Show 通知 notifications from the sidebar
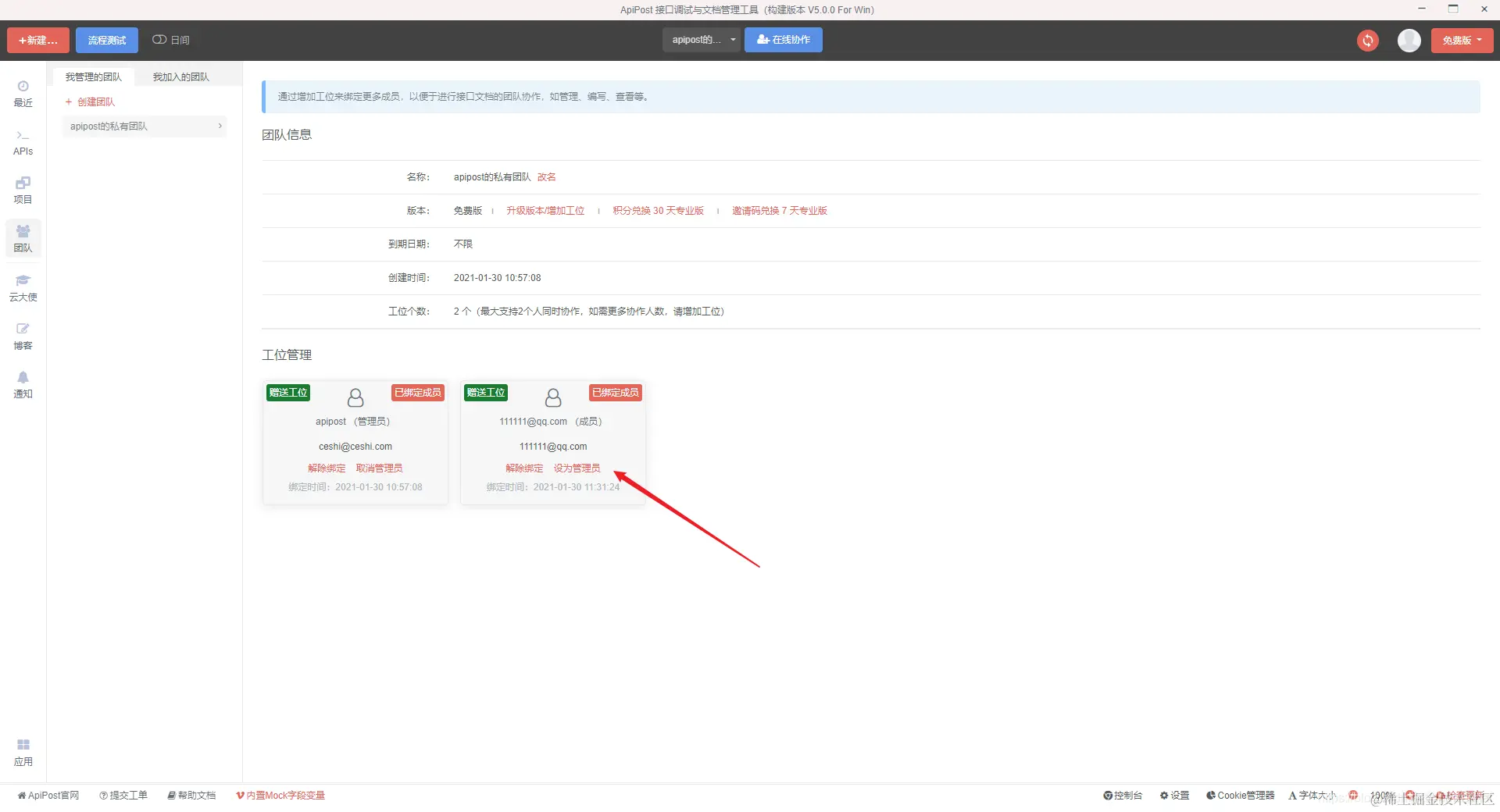Viewport: 1500px width, 812px height. tap(23, 385)
